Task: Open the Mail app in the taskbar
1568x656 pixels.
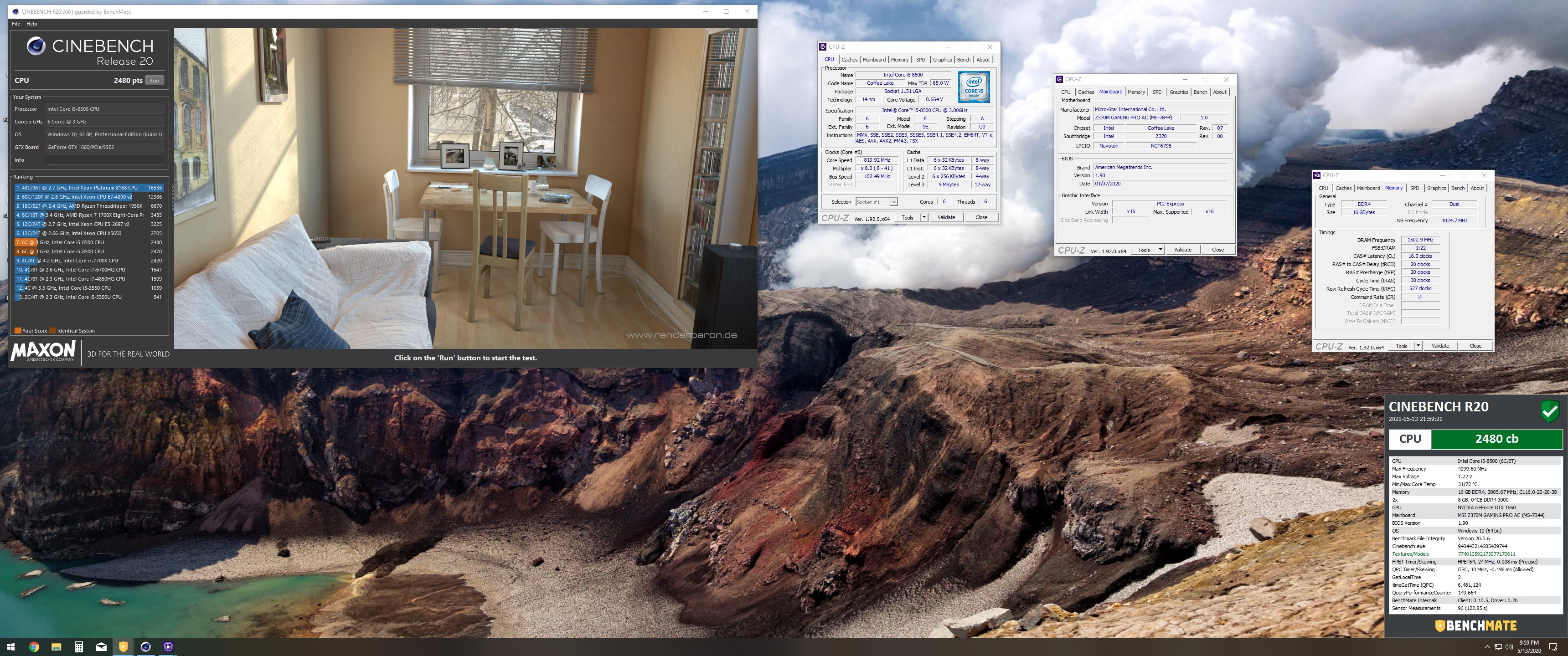Action: pyautogui.click(x=101, y=647)
